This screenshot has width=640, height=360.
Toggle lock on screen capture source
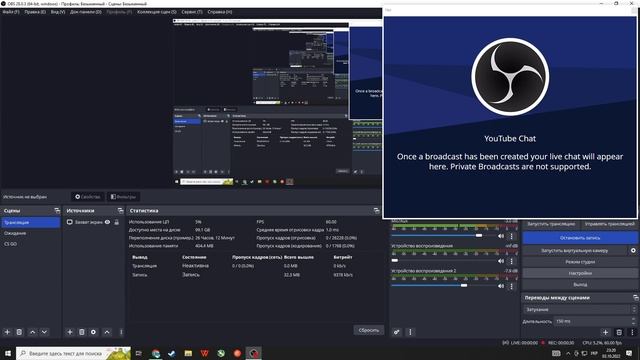point(117,222)
